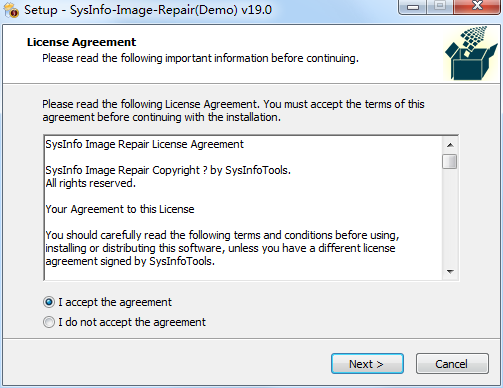503x388 pixels.
Task: Click the license text scrollbar thumb
Action: pyautogui.click(x=450, y=162)
